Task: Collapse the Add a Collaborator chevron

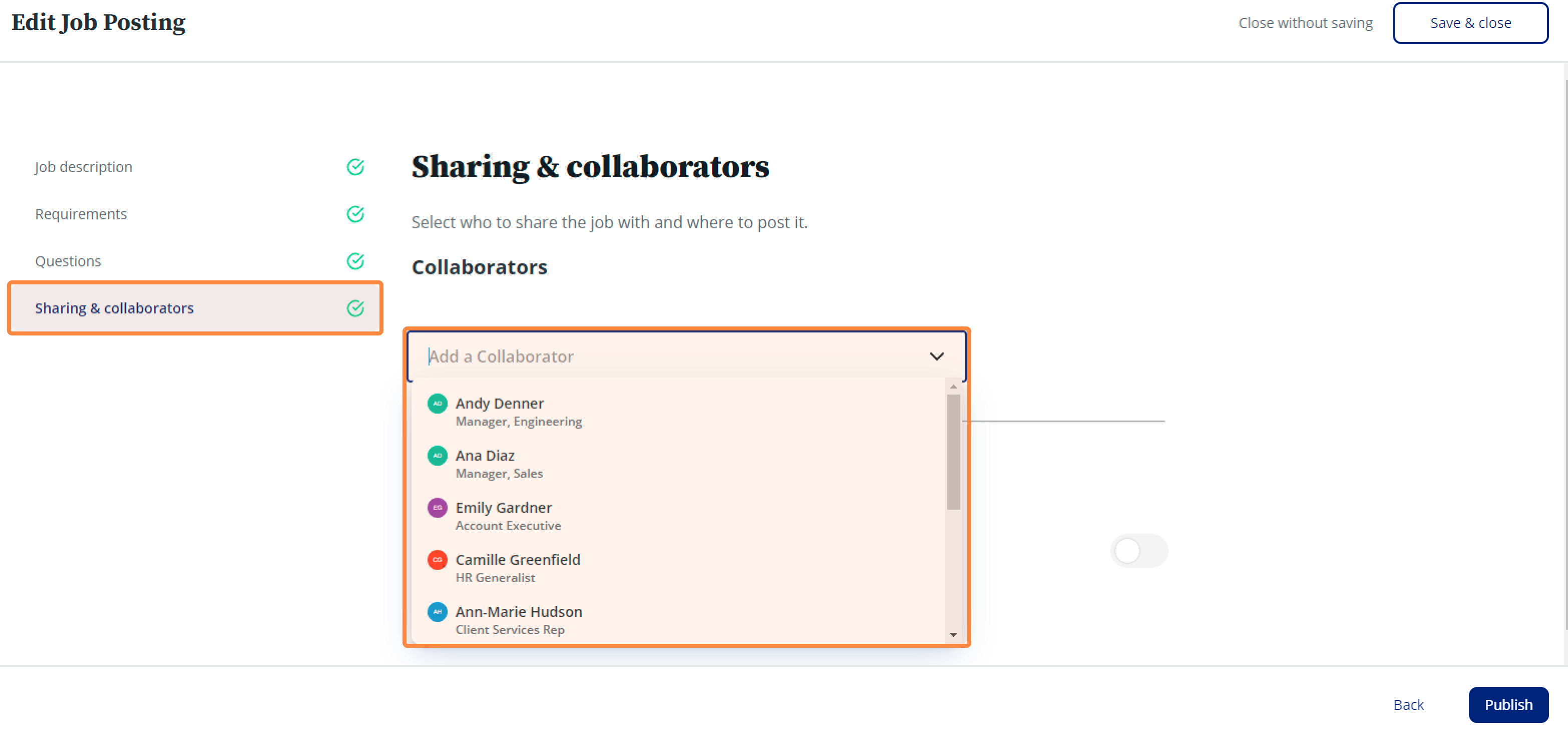Action: pos(937,356)
